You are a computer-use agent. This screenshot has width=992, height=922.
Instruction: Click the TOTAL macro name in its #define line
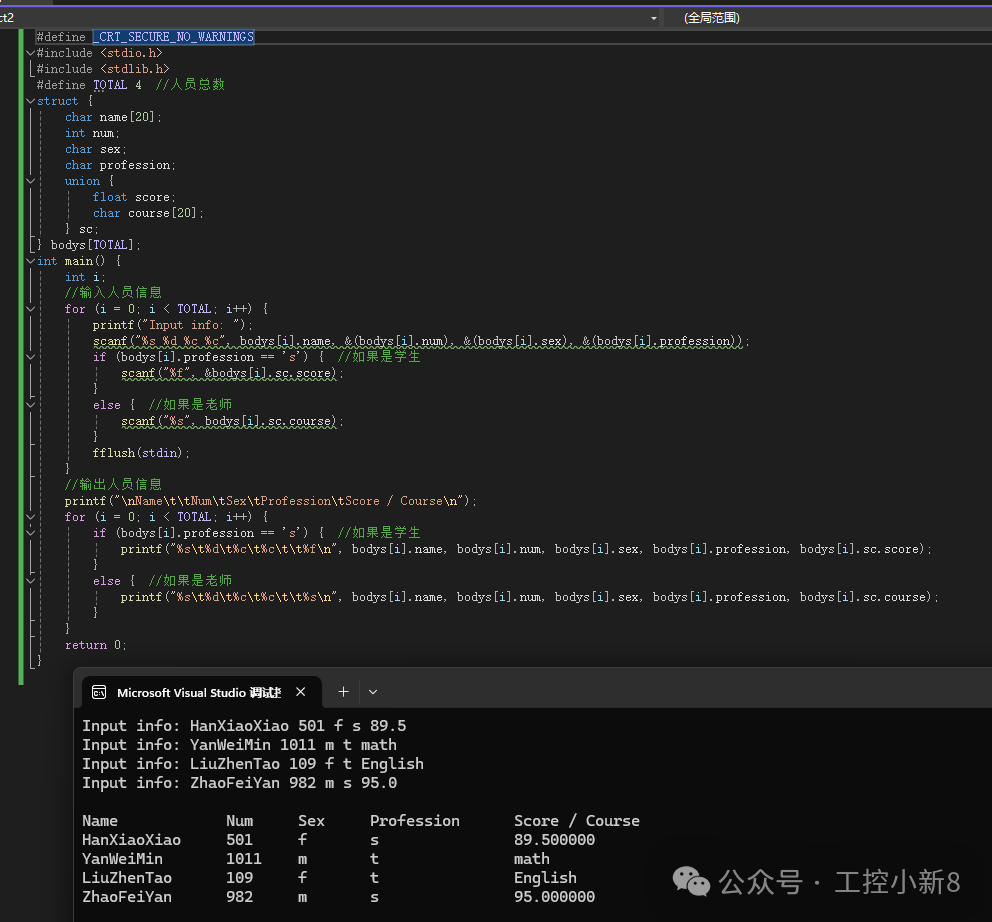click(110, 85)
